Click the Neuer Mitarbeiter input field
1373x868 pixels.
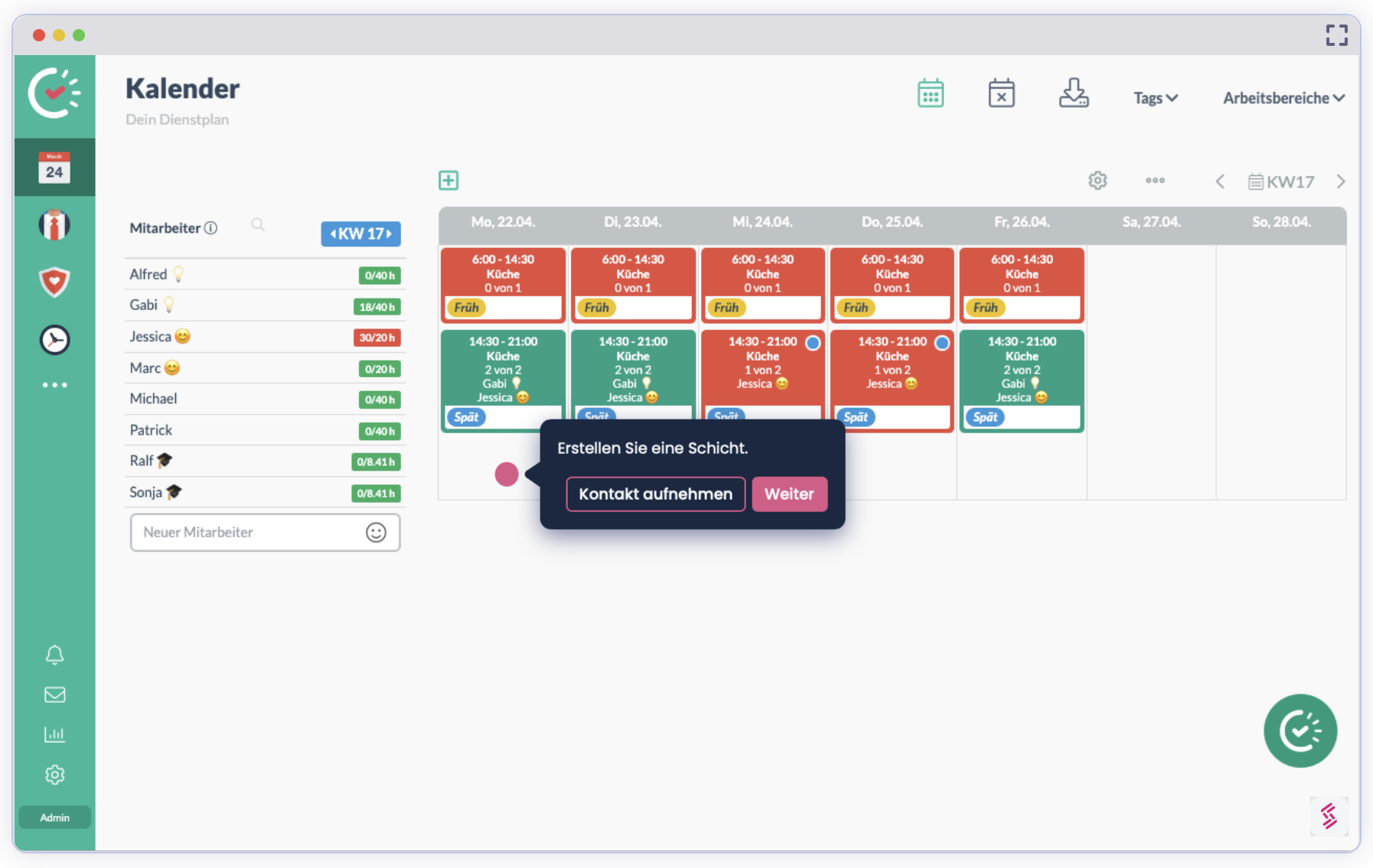coord(249,533)
